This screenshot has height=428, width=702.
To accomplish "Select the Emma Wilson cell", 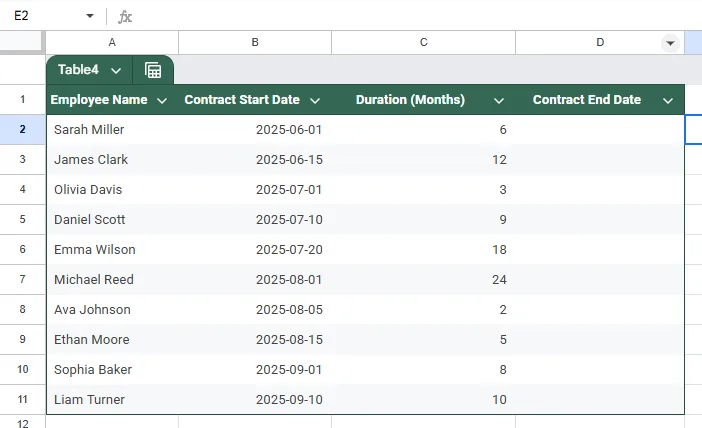I will pos(112,249).
